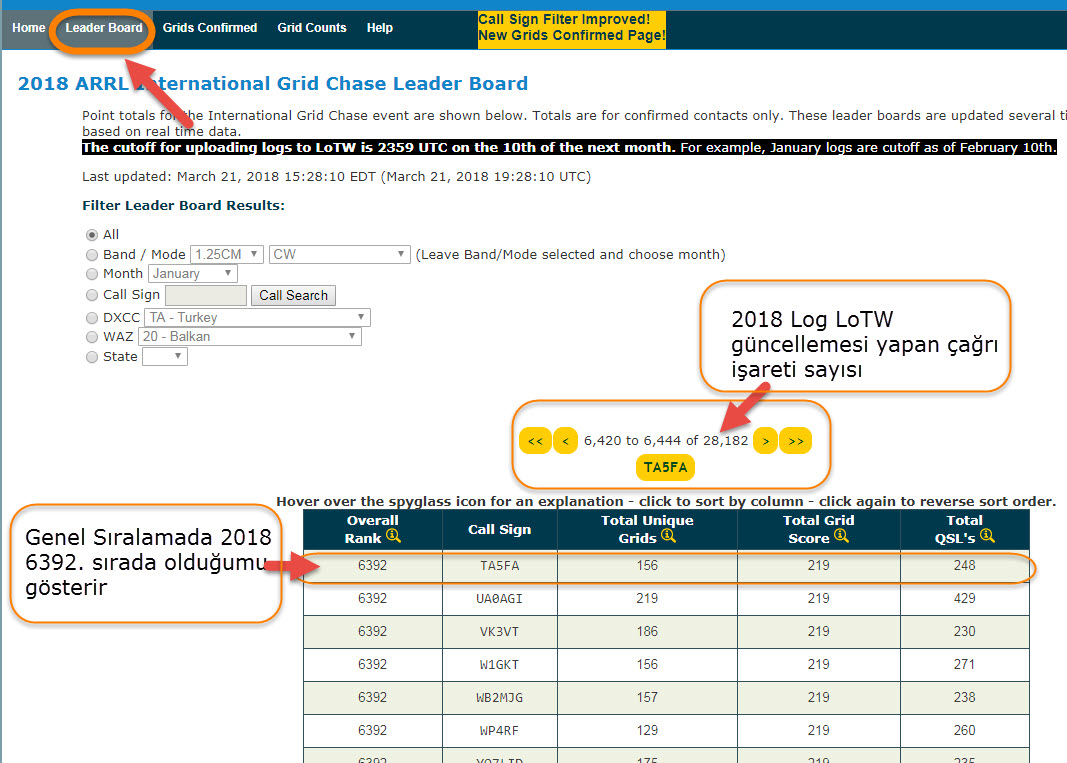
Task: Click TA5FA cell in the table
Action: click(x=499, y=566)
